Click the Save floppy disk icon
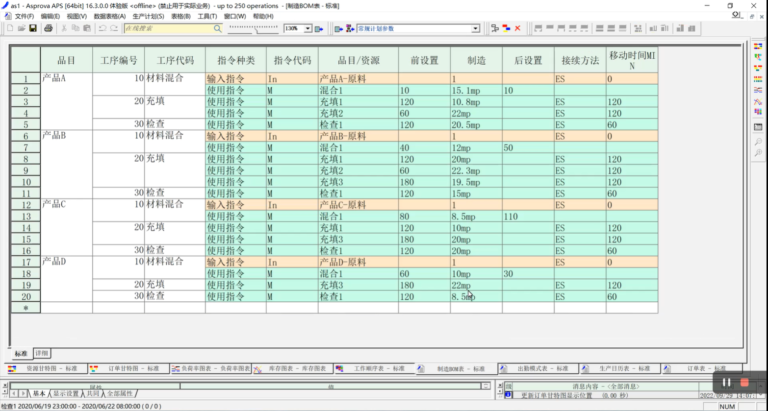768x411 pixels. 33,28
